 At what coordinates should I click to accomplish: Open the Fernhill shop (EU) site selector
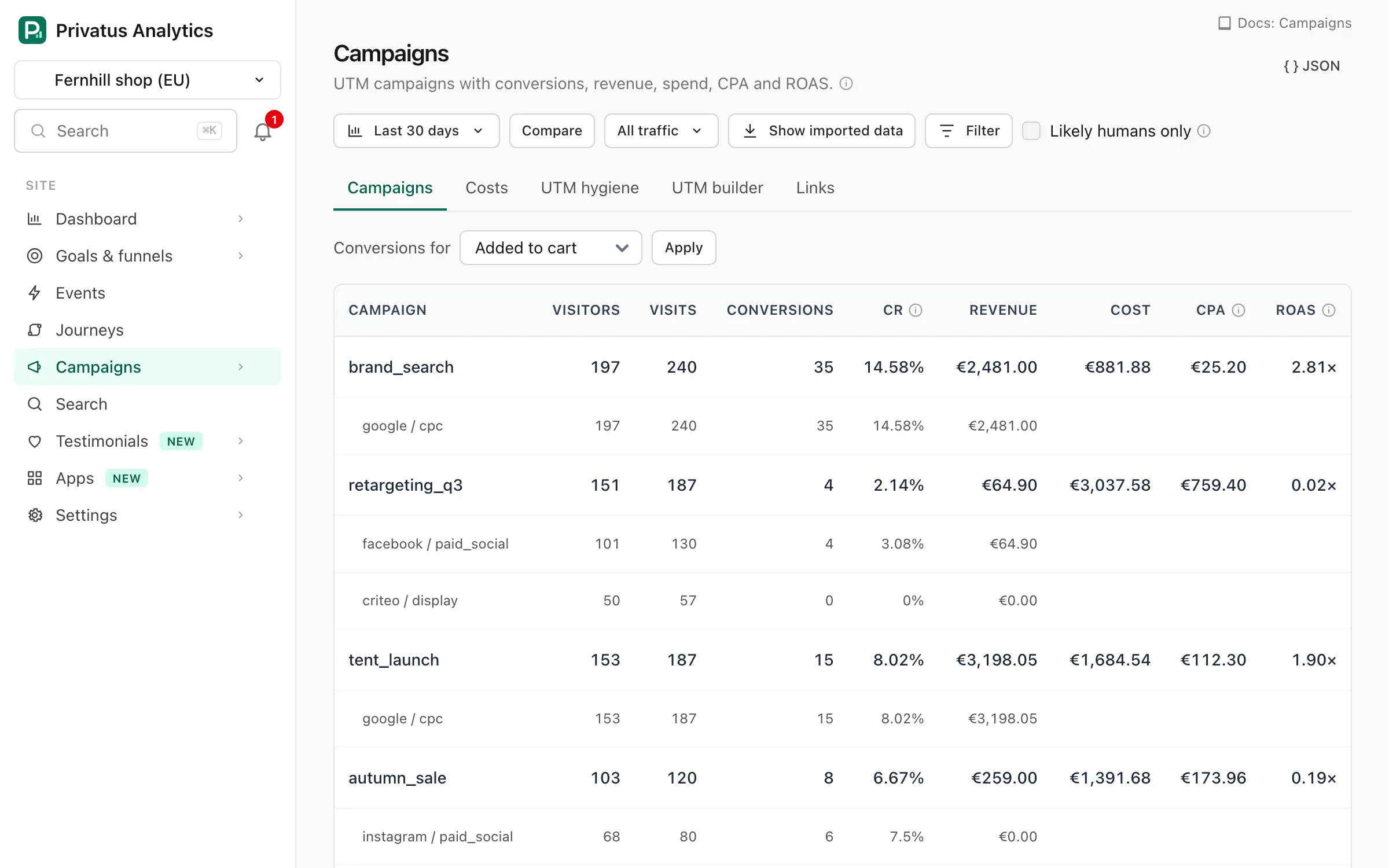[148, 80]
